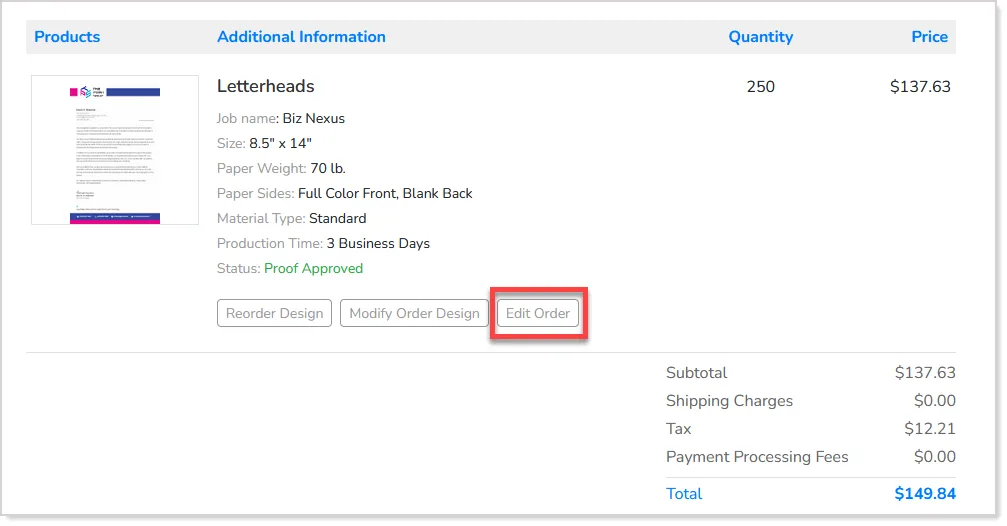Click the Payment Processing Fees label

click(x=757, y=457)
